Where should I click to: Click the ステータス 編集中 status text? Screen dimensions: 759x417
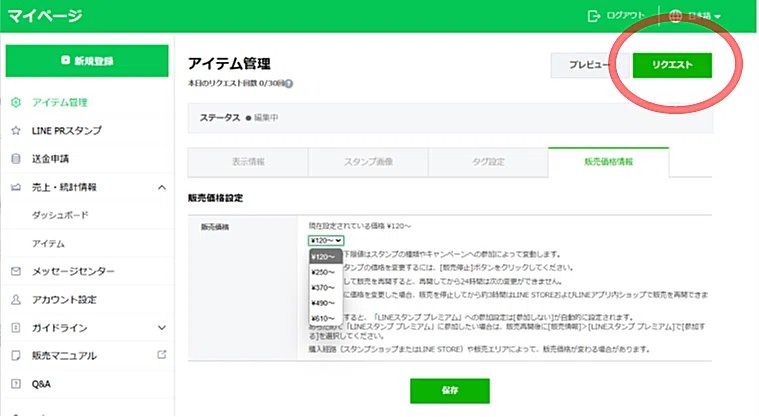[239, 118]
